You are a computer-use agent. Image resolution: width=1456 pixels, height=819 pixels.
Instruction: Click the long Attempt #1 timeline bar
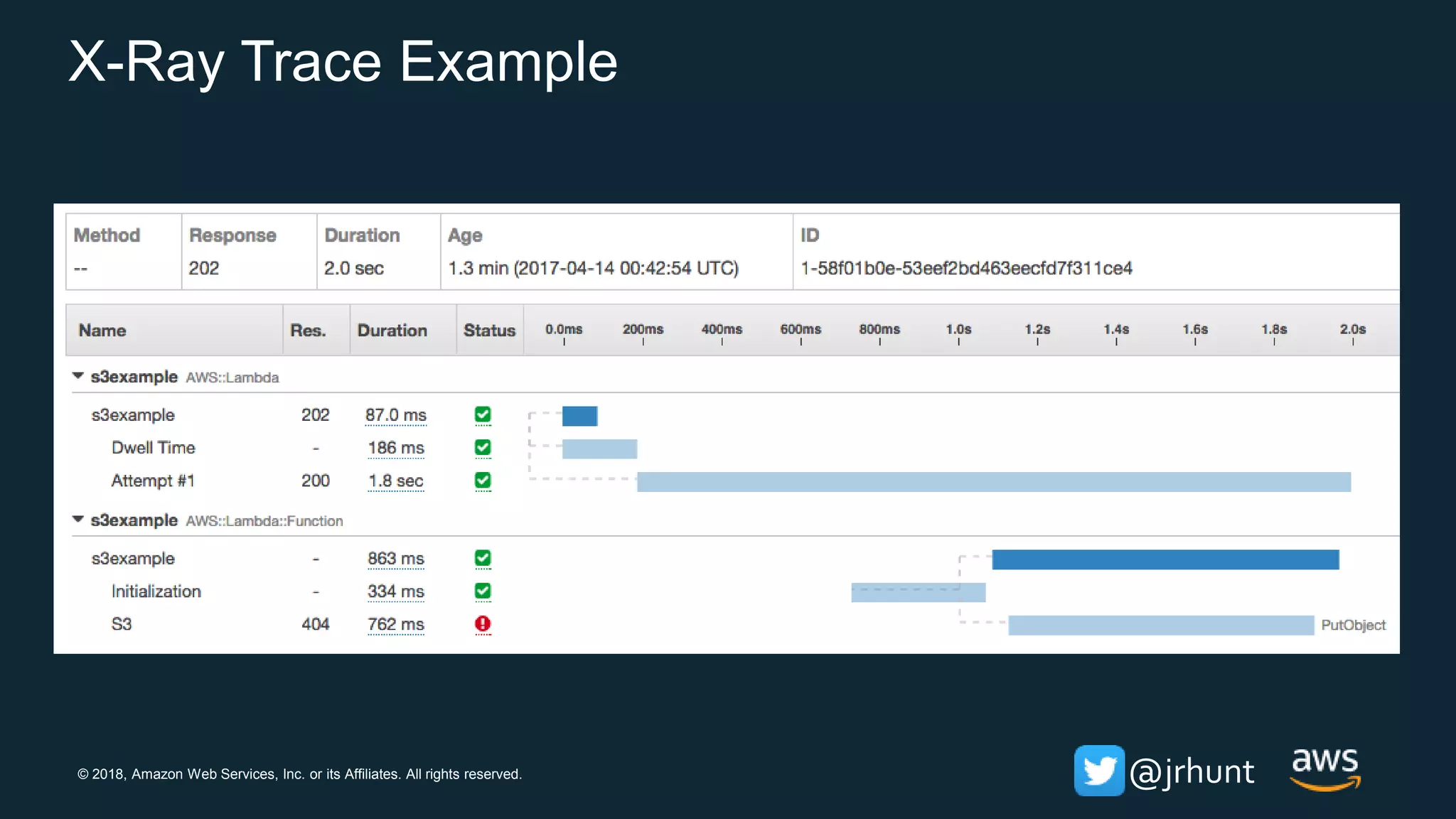993,482
